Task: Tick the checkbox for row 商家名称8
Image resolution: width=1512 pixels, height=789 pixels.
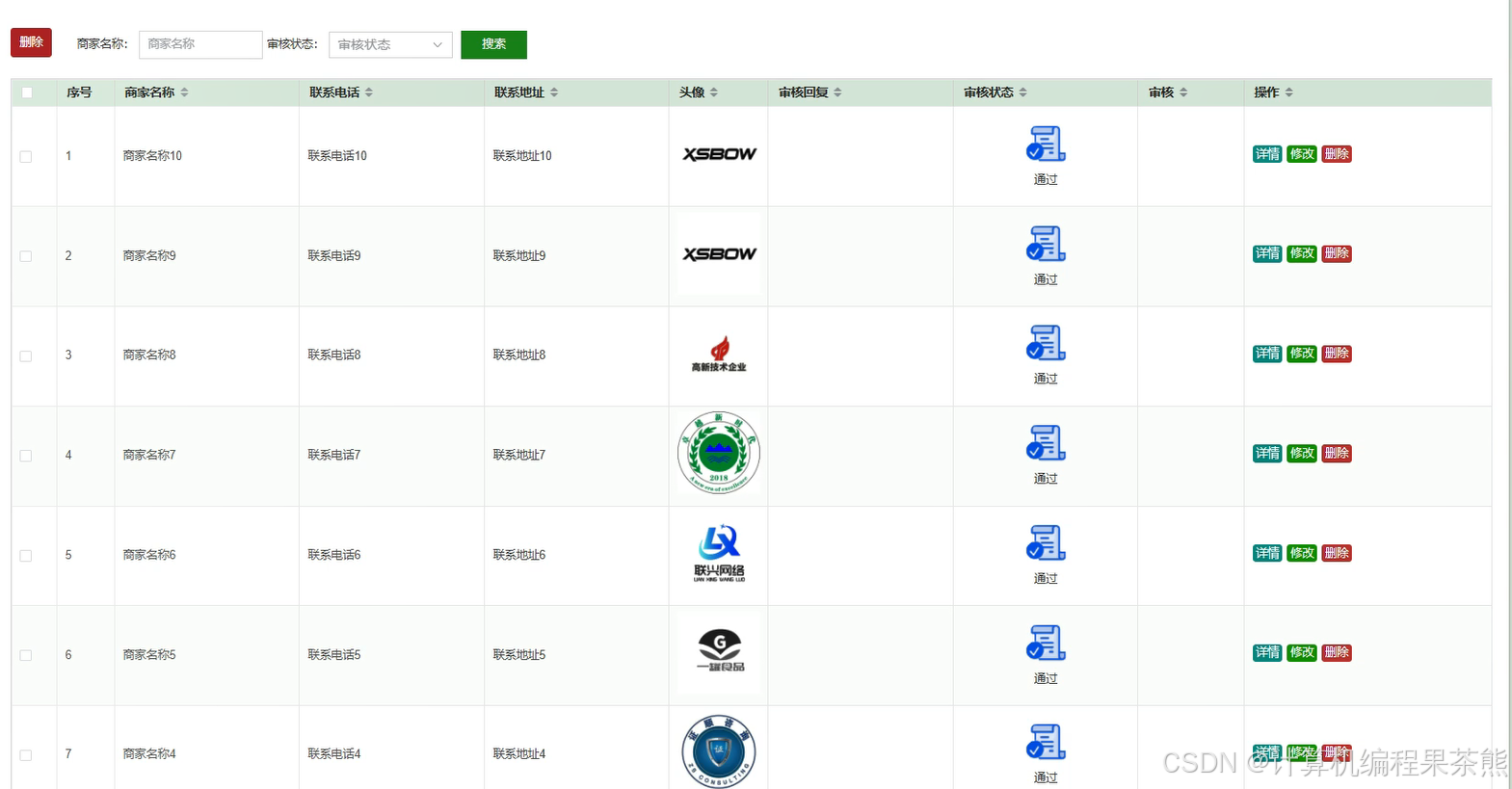Action: click(26, 356)
